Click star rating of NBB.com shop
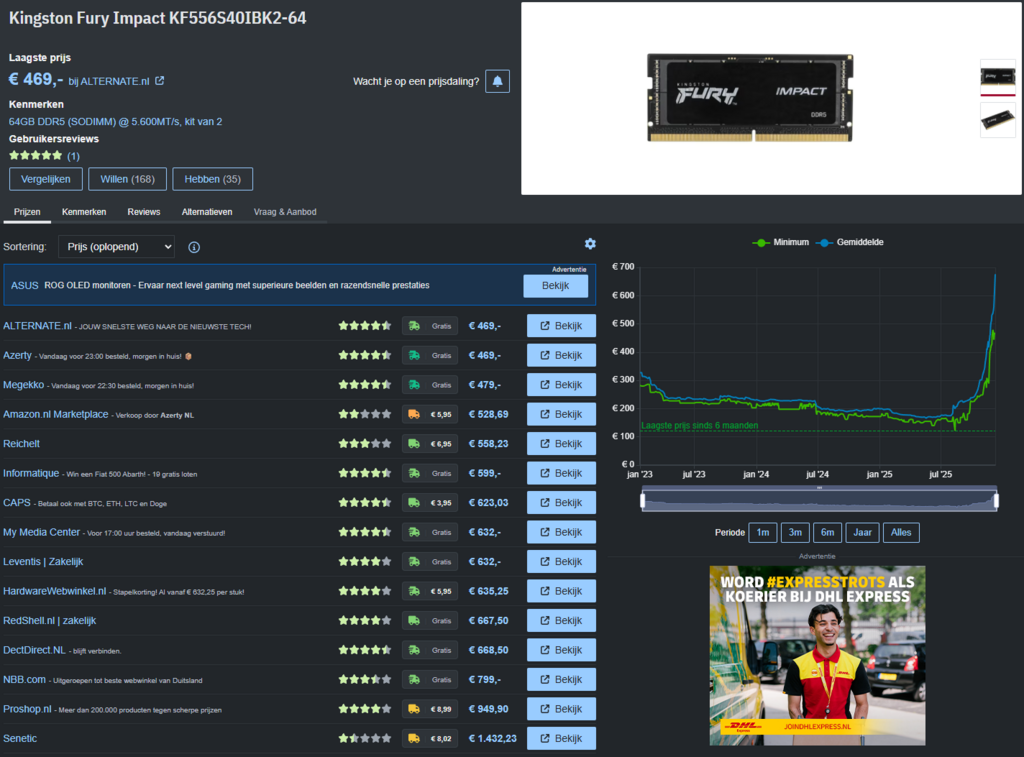The height and width of the screenshot is (757, 1024). coord(364,679)
